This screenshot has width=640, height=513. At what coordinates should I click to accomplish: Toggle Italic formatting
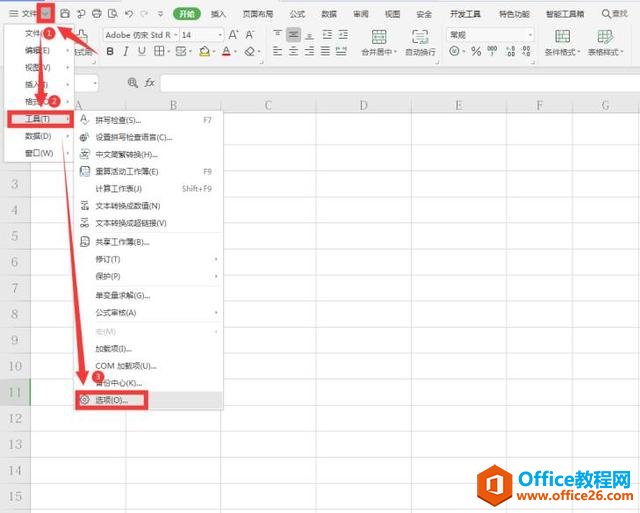(x=126, y=51)
